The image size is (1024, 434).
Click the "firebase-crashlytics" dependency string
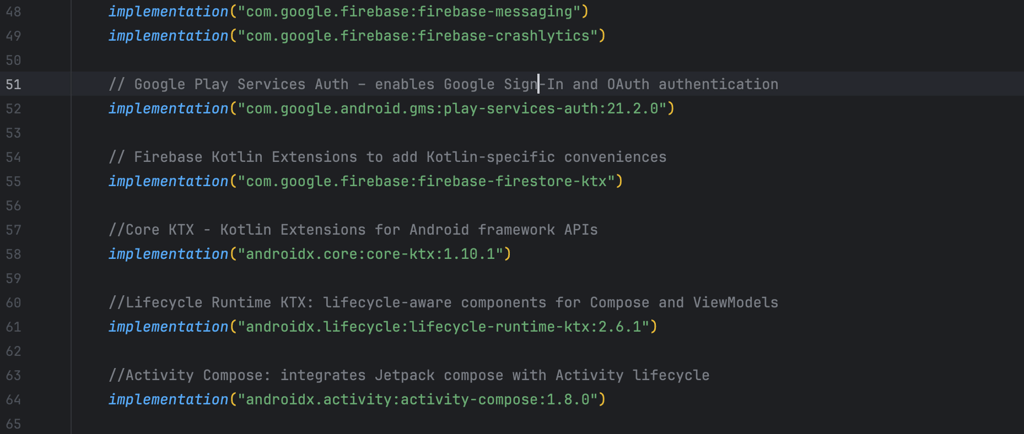coord(417,35)
